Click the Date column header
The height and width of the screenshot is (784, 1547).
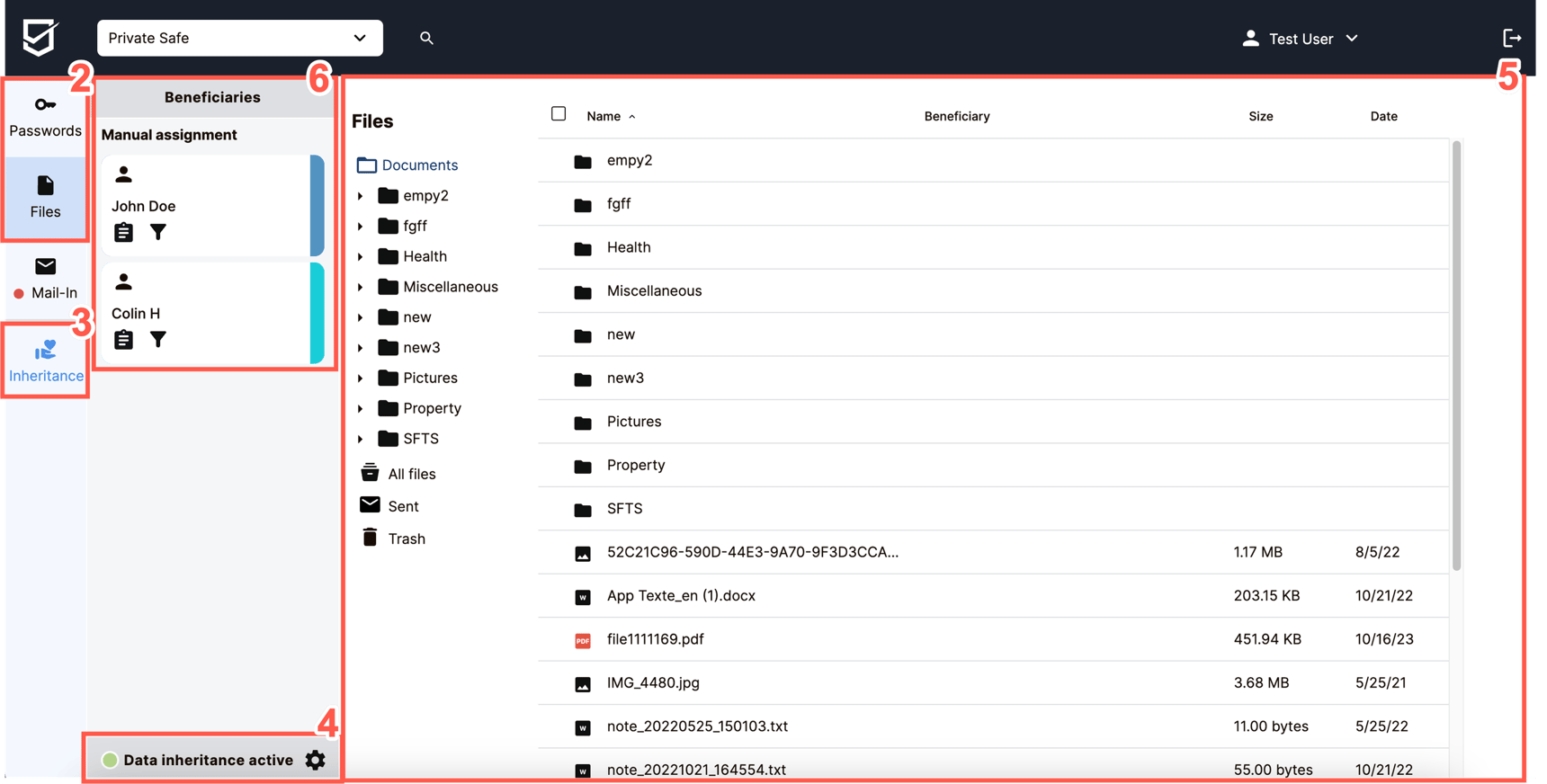tap(1383, 116)
